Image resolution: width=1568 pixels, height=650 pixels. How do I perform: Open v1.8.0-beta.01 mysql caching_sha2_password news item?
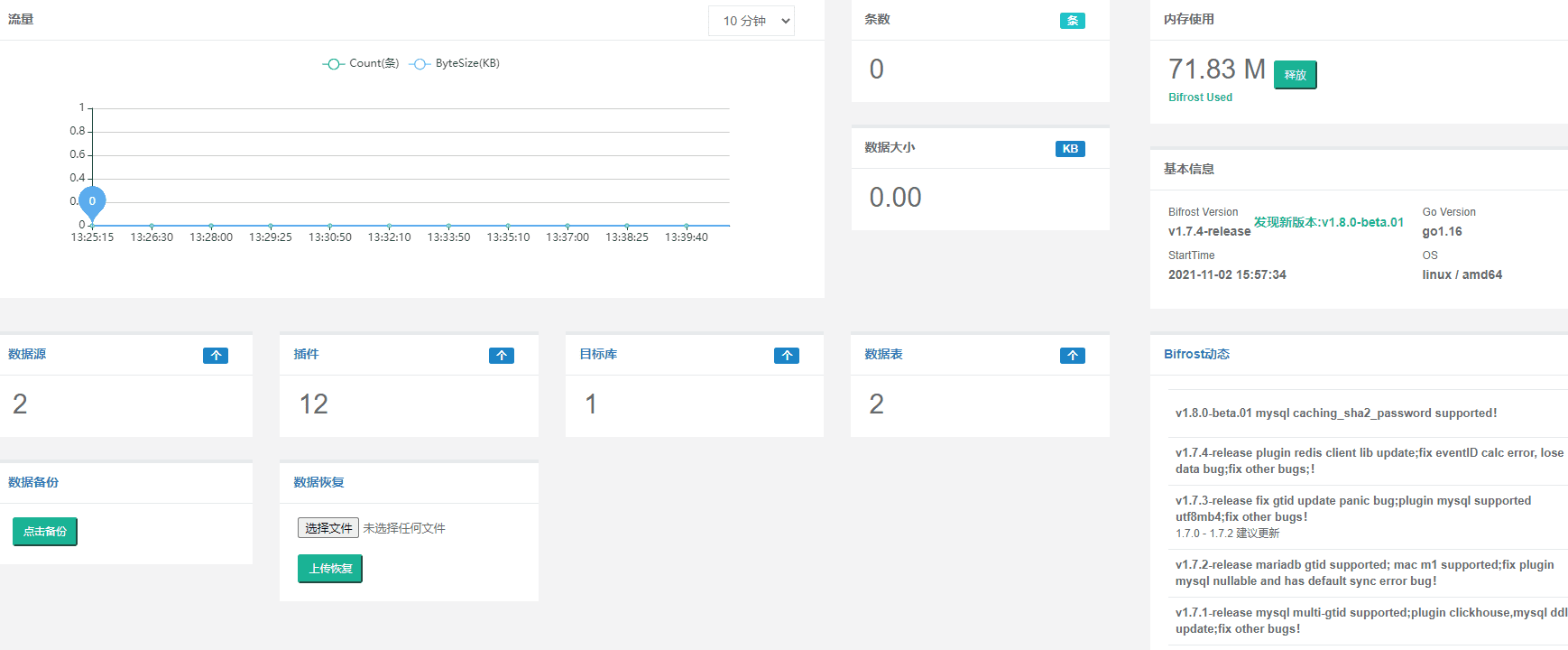click(1335, 413)
